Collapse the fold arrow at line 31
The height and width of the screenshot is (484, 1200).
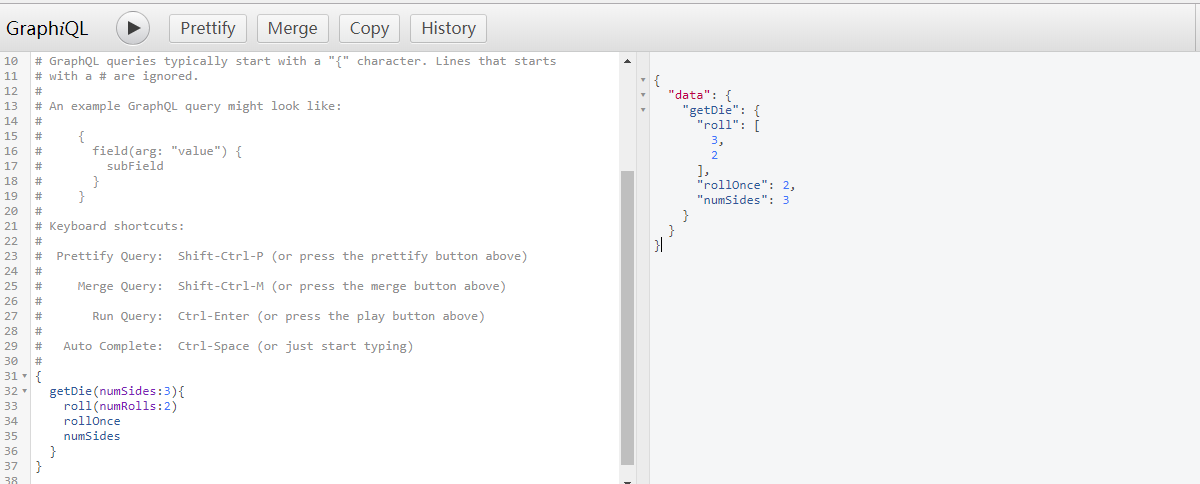coord(25,376)
